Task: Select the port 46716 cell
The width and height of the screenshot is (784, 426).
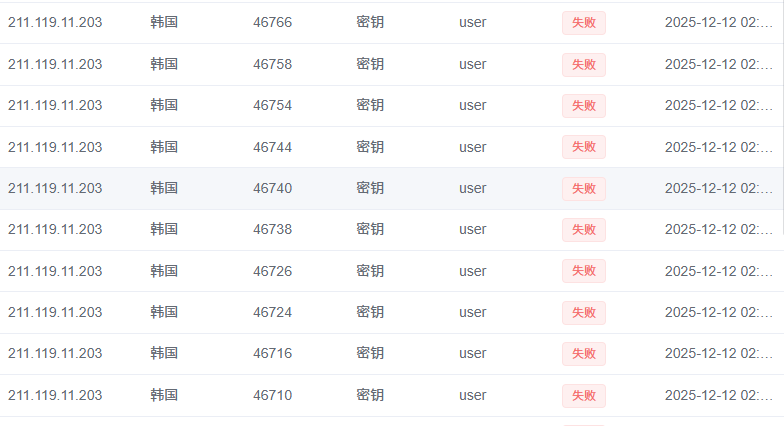Action: (272, 353)
